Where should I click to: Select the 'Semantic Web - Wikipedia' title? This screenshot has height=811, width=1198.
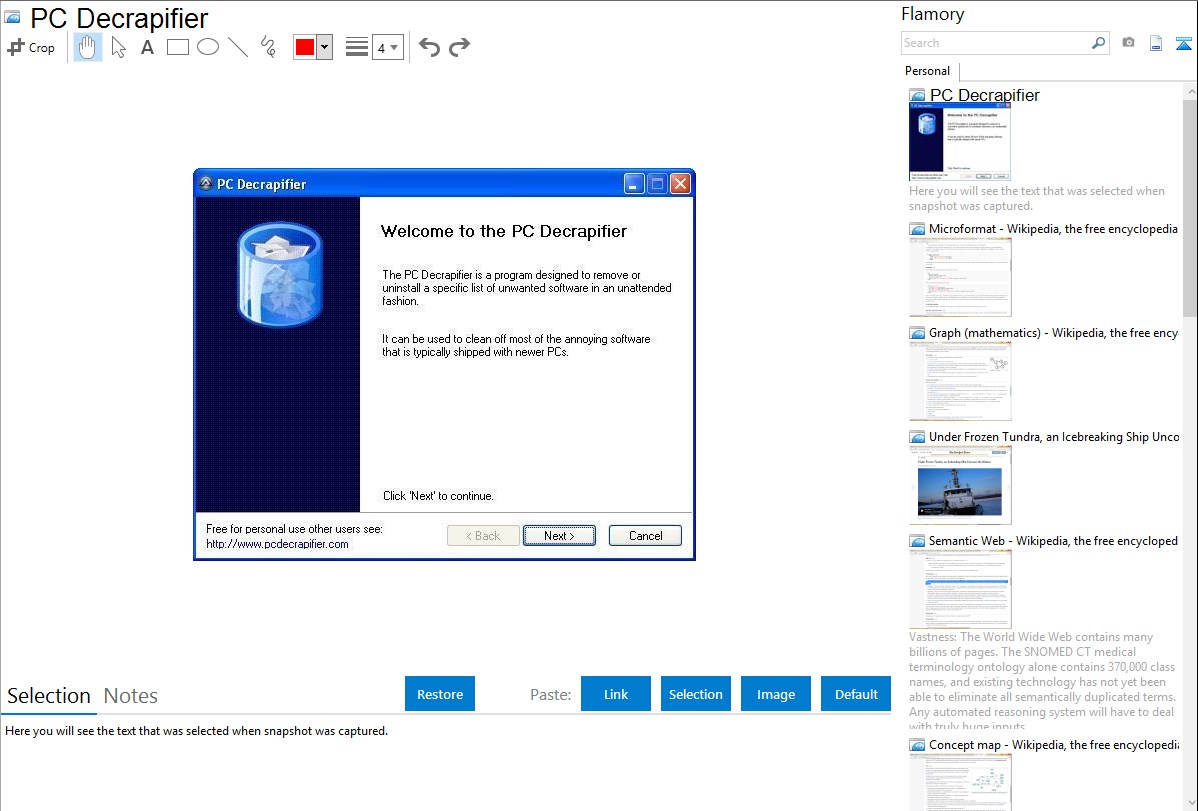[1054, 540]
